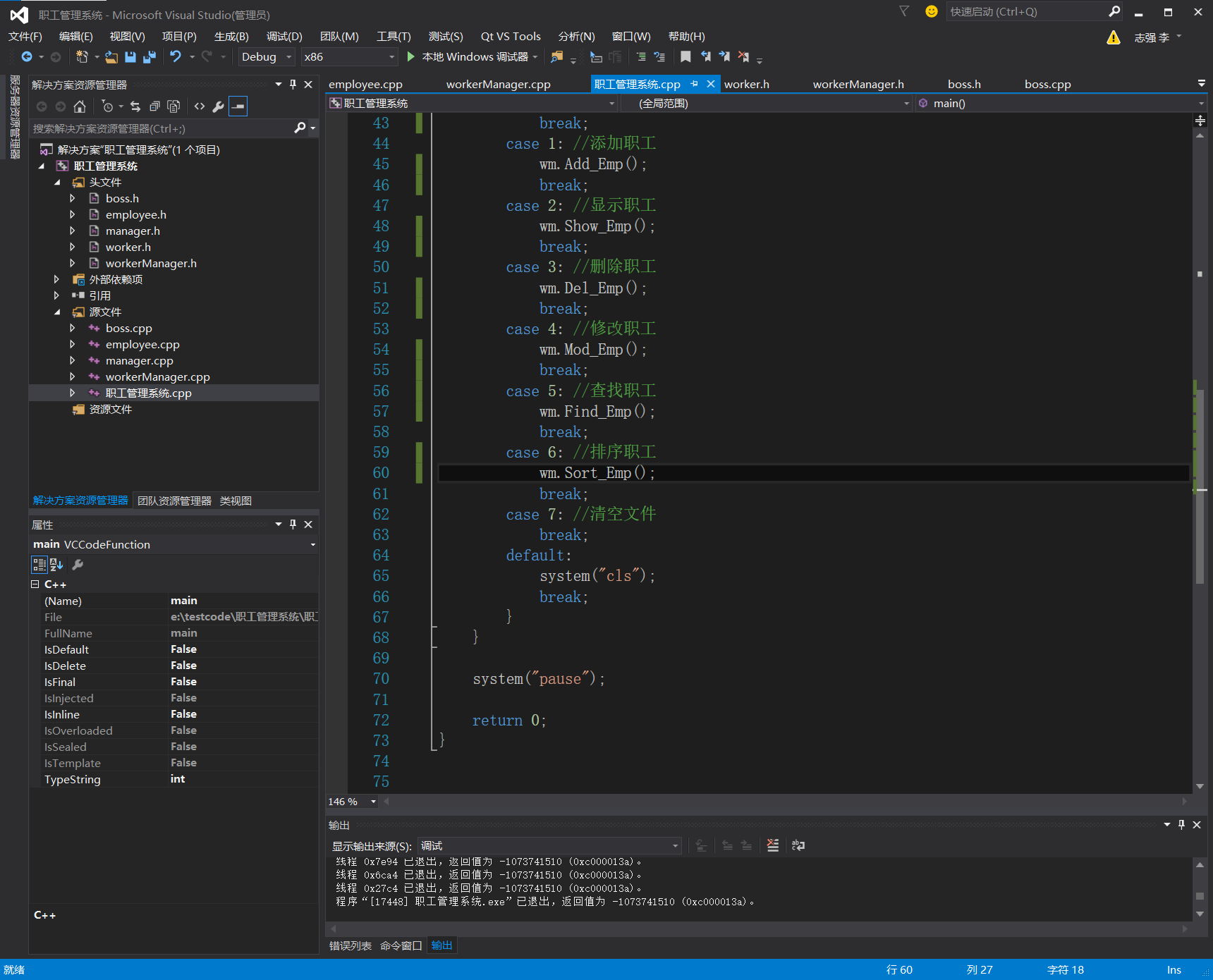
Task: Click the View Code icon in Solution Explorer
Action: 200,106
